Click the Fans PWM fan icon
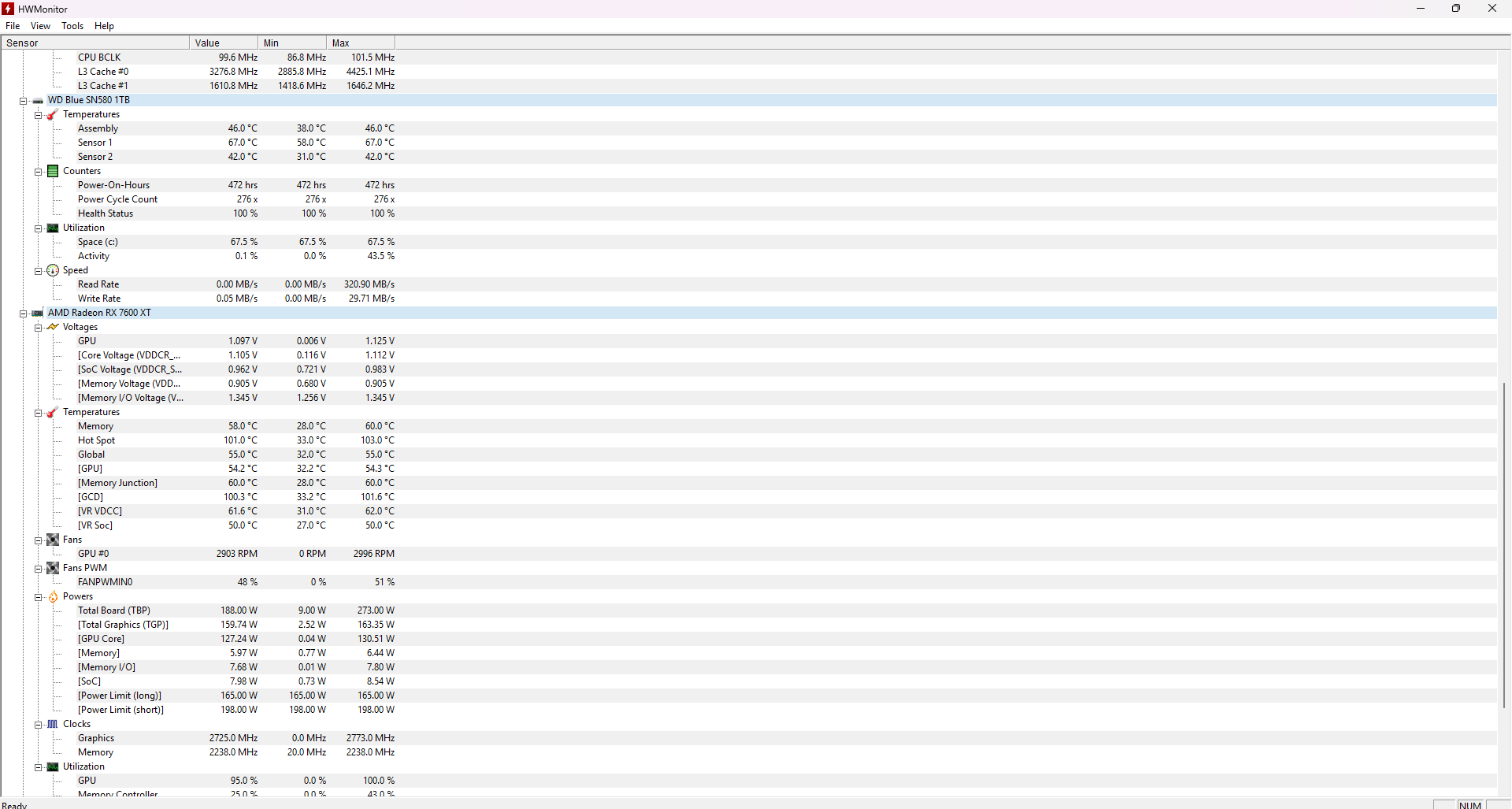 click(x=53, y=568)
